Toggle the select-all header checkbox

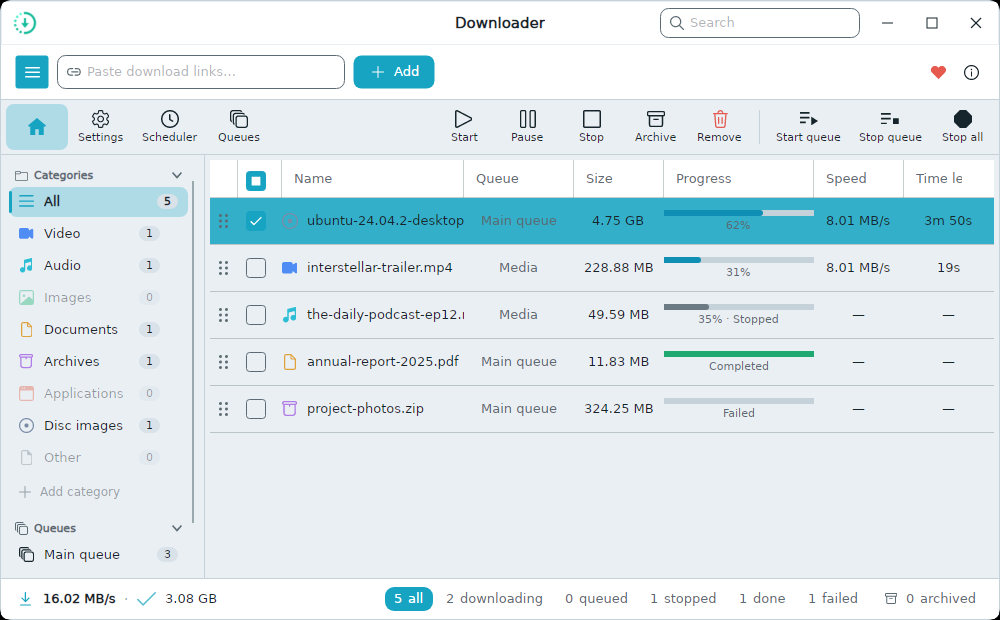coord(256,181)
